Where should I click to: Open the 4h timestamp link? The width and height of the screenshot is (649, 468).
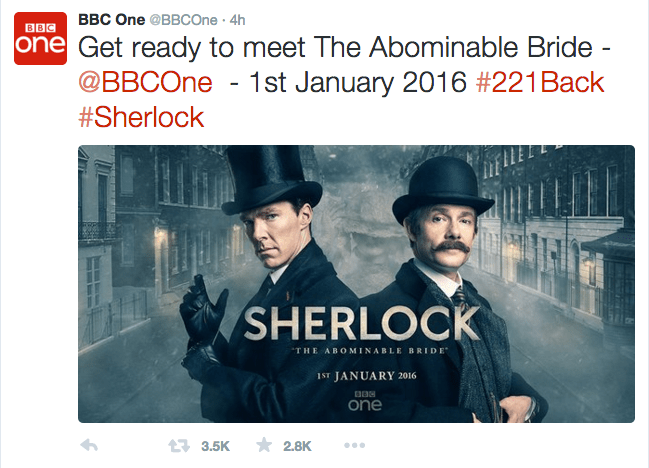(237, 20)
